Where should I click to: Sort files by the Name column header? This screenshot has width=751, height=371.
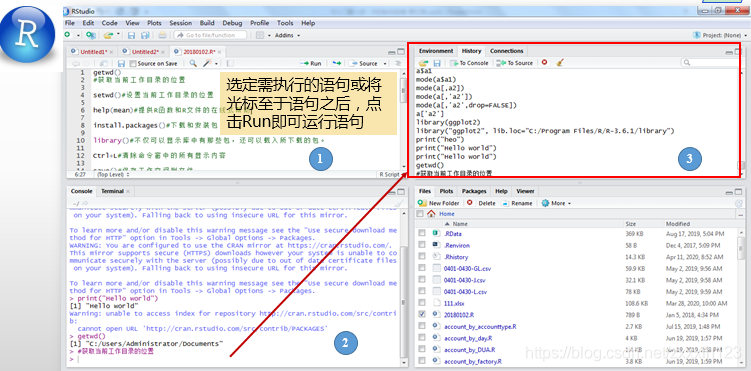[x=460, y=224]
